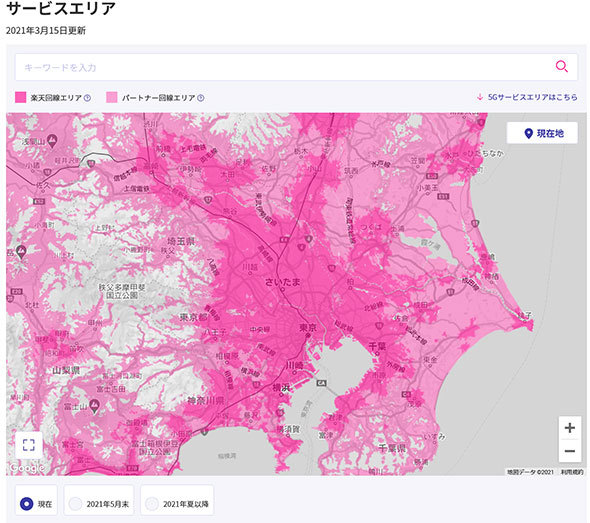
Task: Click the 東京 city label on map
Action: point(308,328)
